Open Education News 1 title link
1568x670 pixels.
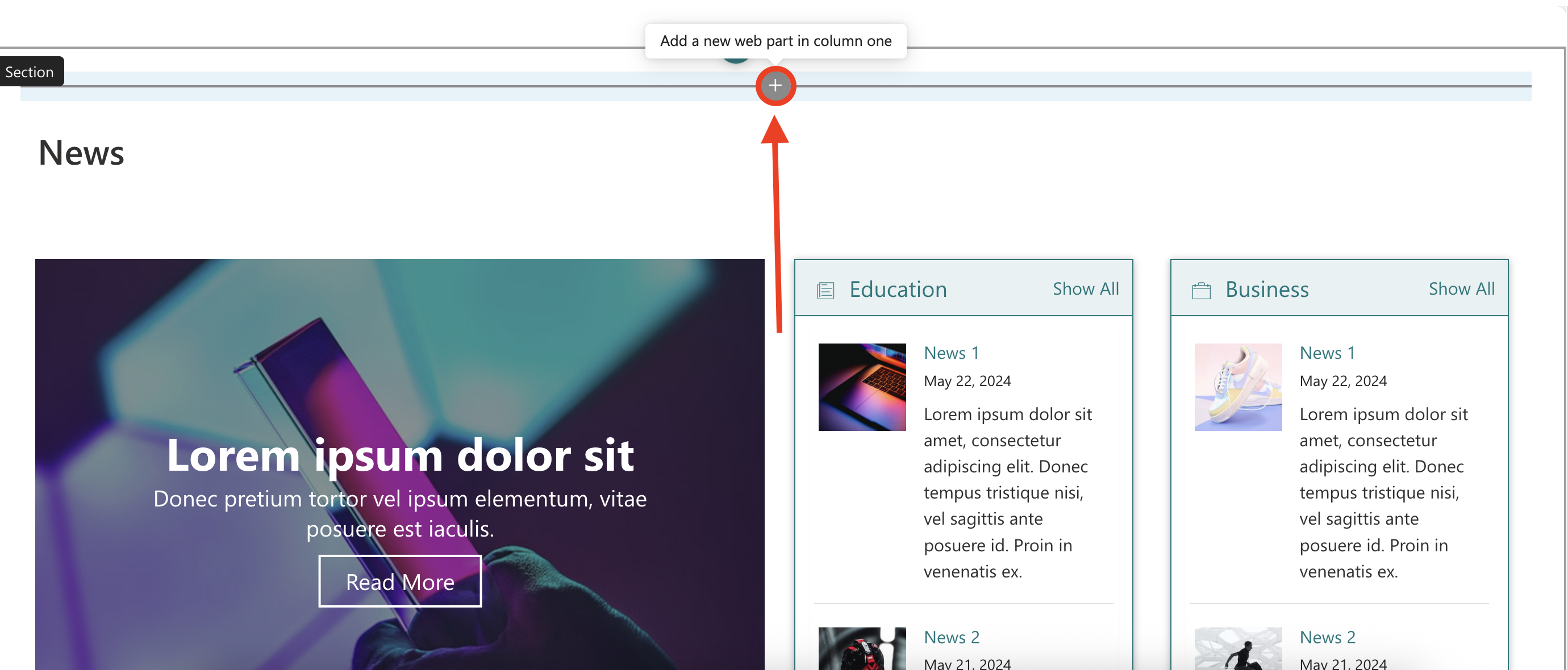[x=951, y=353]
